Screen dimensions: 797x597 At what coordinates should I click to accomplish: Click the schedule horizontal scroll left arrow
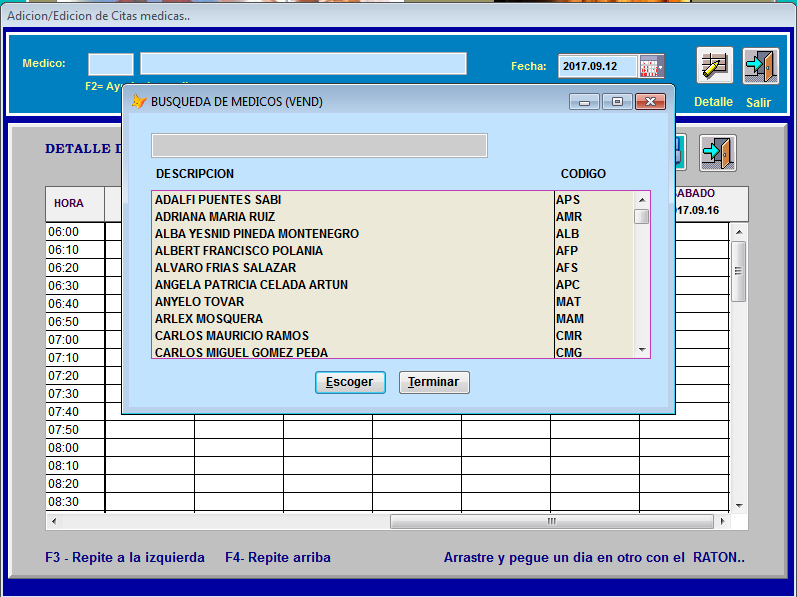pyautogui.click(x=53, y=521)
